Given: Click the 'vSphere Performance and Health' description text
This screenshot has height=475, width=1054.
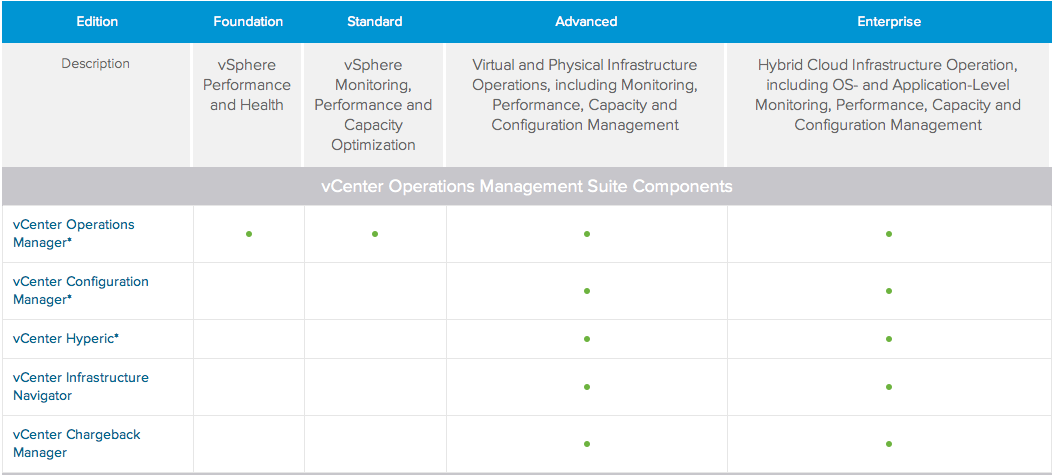Looking at the screenshot, I should [x=248, y=84].
